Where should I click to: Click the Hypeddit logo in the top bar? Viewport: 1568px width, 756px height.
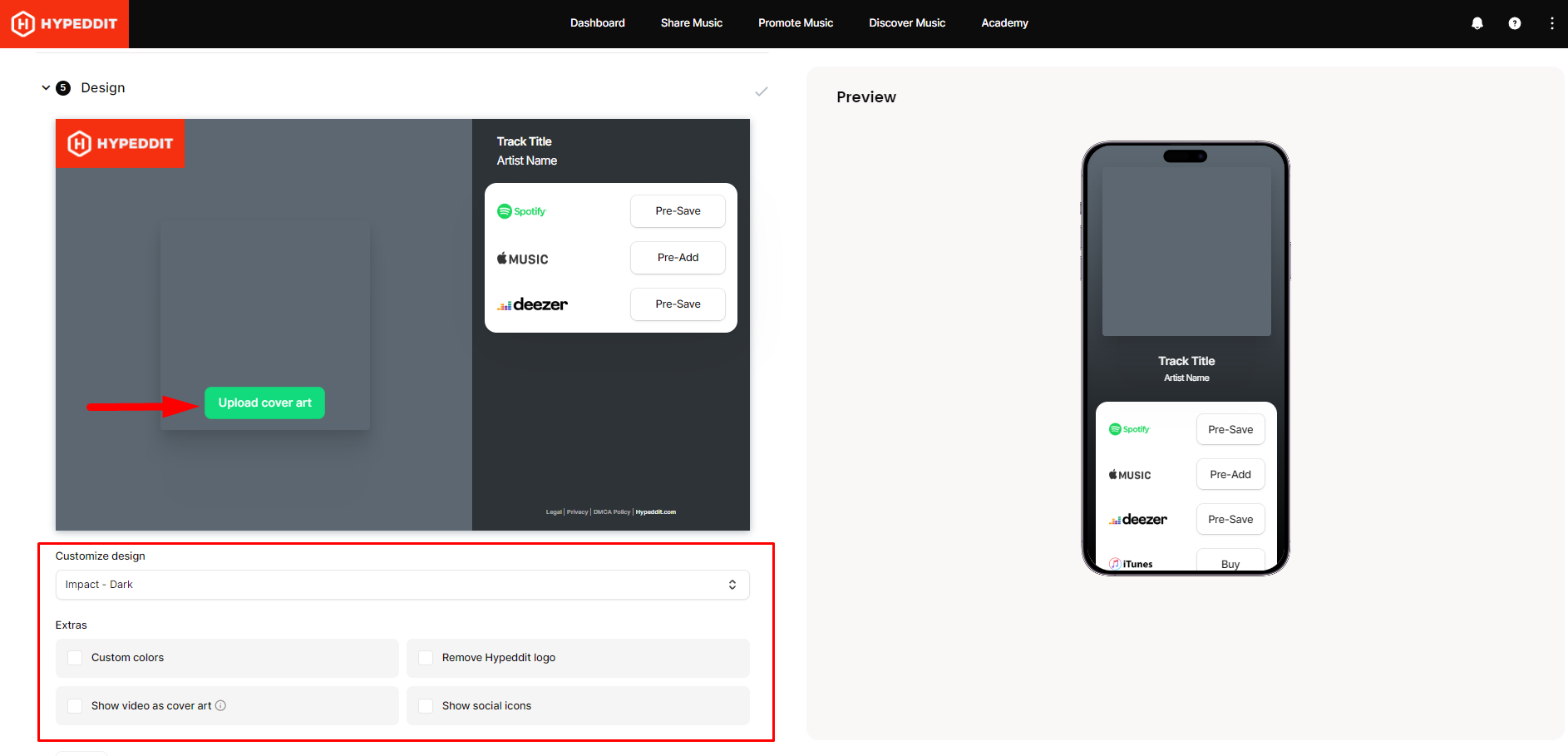pyautogui.click(x=64, y=23)
